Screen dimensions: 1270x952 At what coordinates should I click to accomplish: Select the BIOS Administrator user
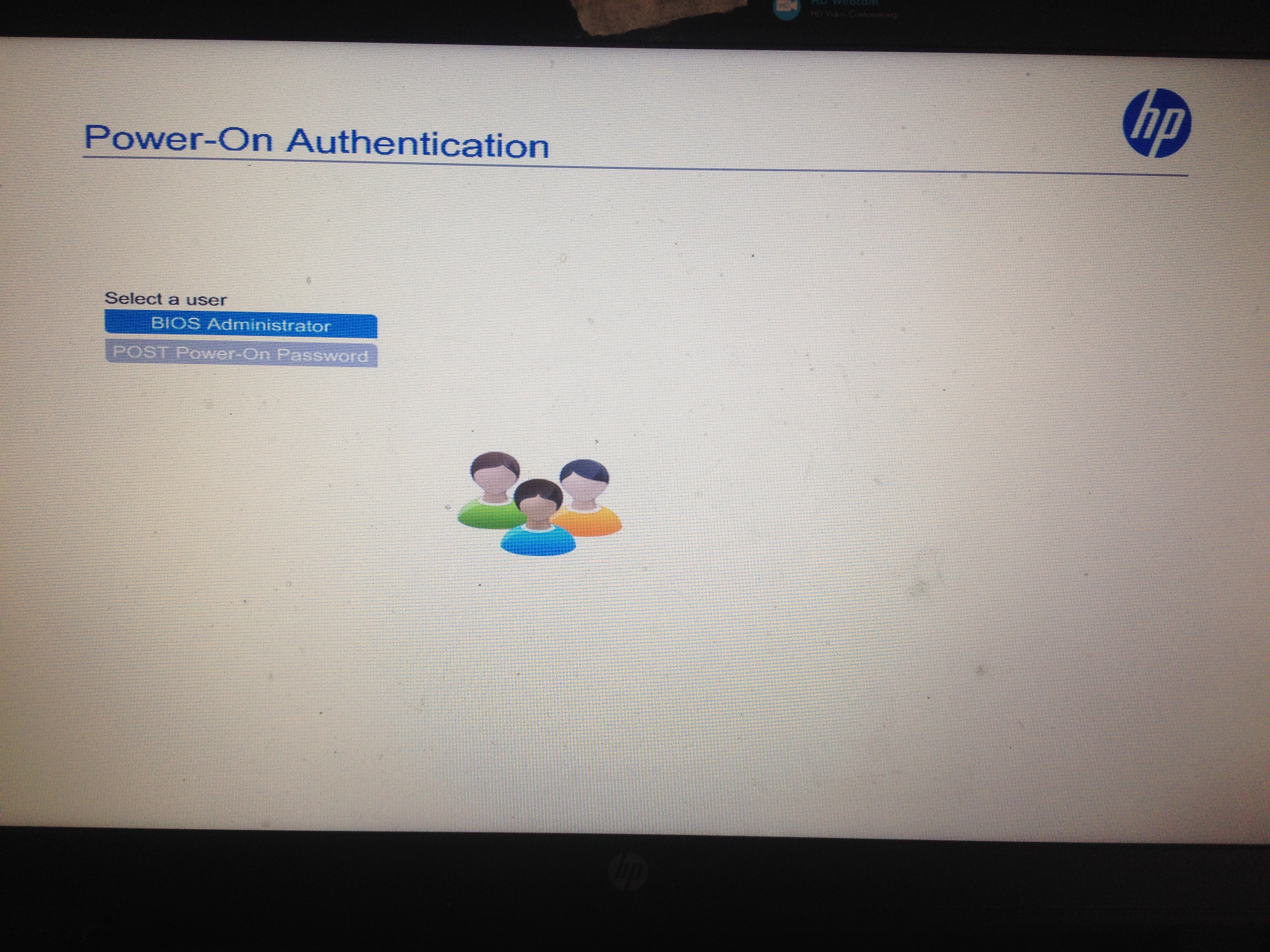point(240,325)
